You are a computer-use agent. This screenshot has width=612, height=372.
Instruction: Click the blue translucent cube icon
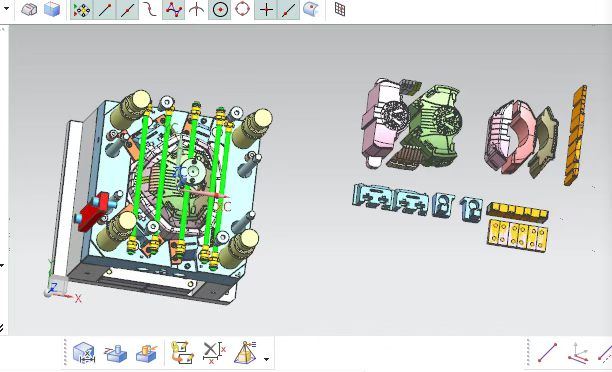click(x=52, y=9)
